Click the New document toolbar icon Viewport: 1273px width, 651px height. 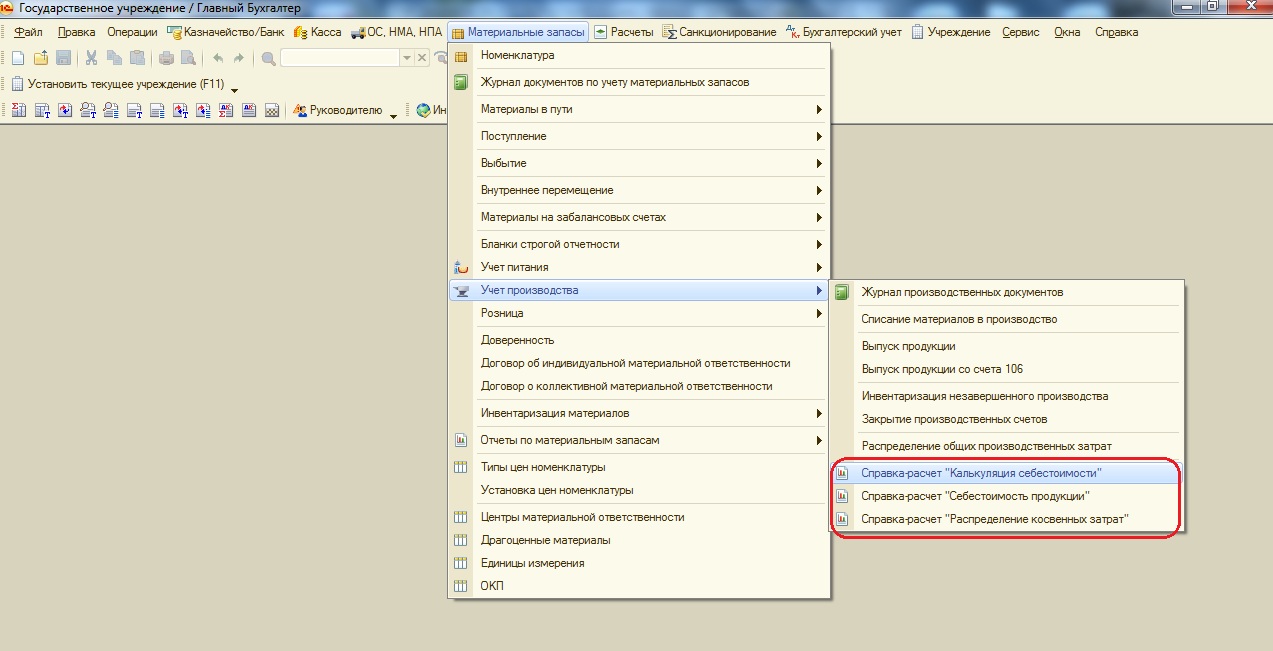click(x=17, y=58)
